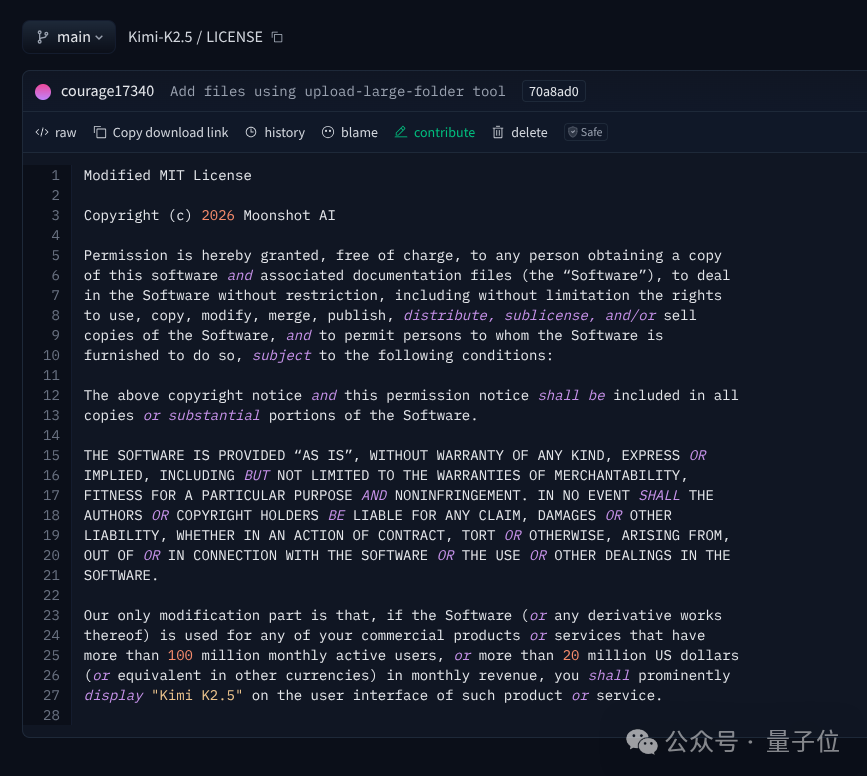
Task: Show blame view for LICENSE
Action: tap(350, 132)
